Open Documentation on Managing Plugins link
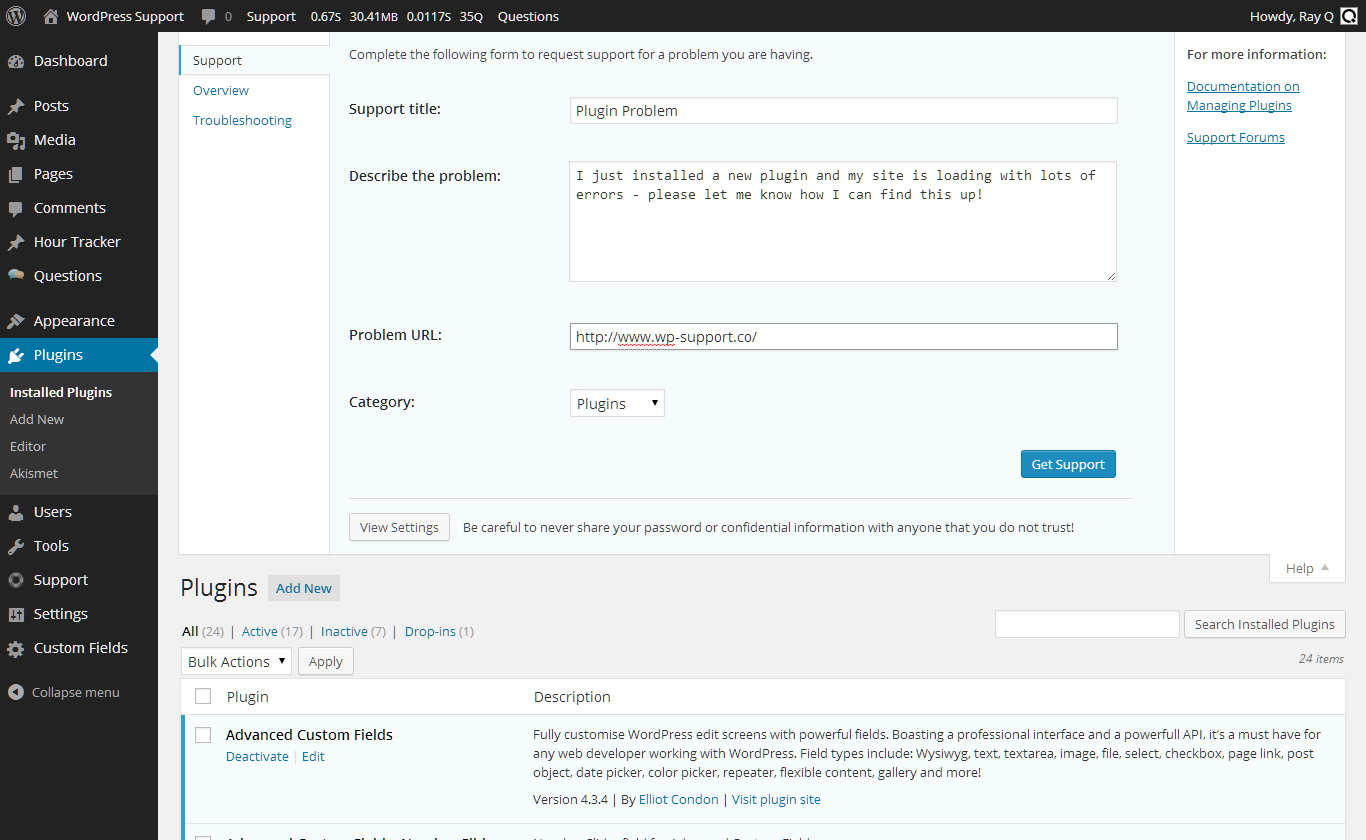 click(x=1243, y=96)
